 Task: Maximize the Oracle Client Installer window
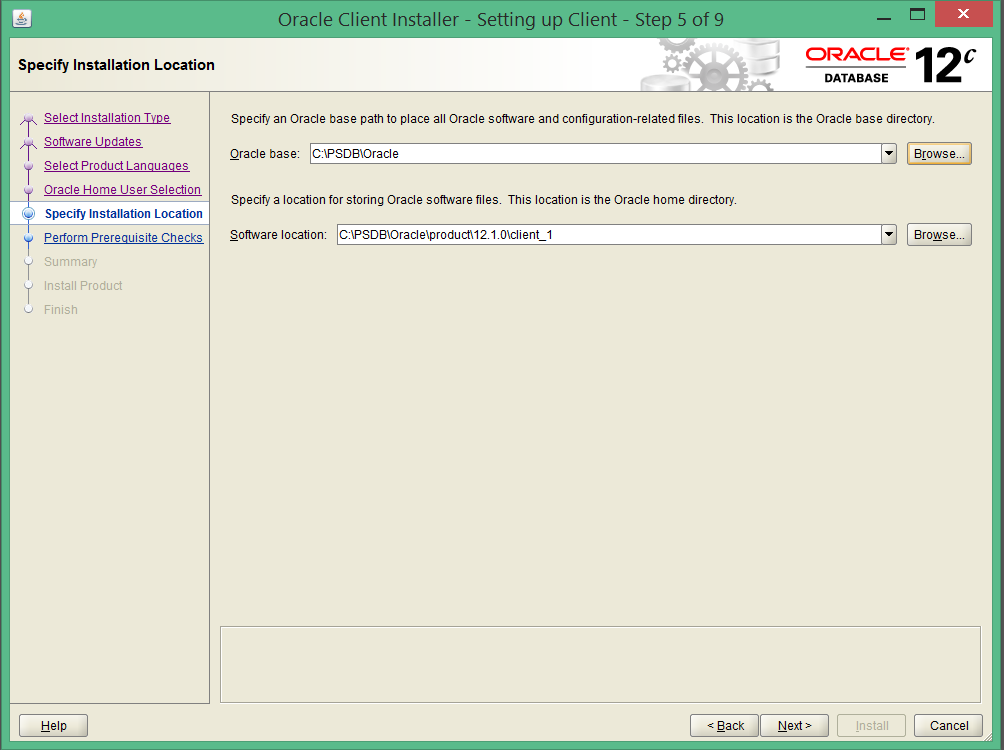918,14
